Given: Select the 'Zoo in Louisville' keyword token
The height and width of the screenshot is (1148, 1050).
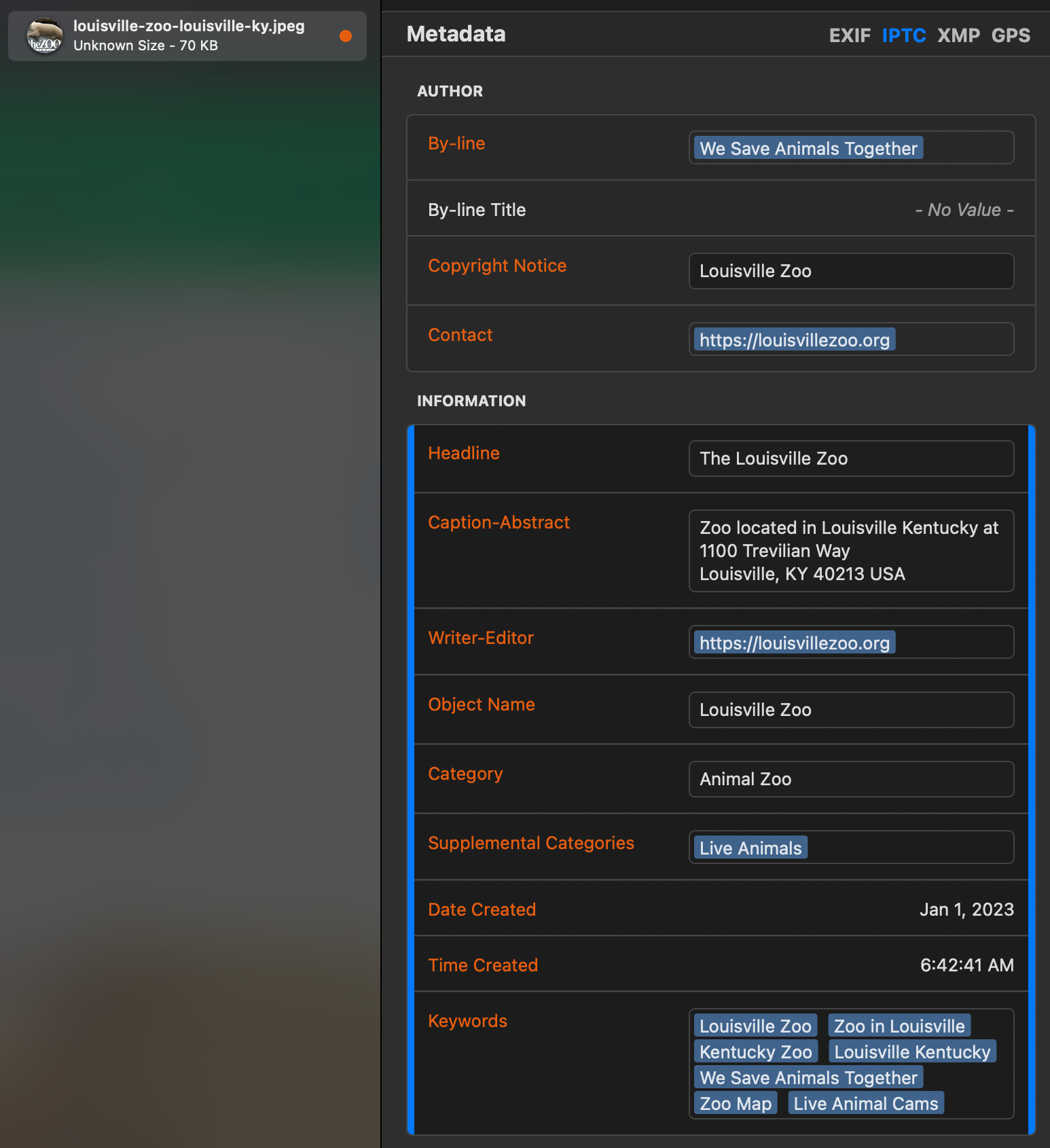Looking at the screenshot, I should point(899,1026).
